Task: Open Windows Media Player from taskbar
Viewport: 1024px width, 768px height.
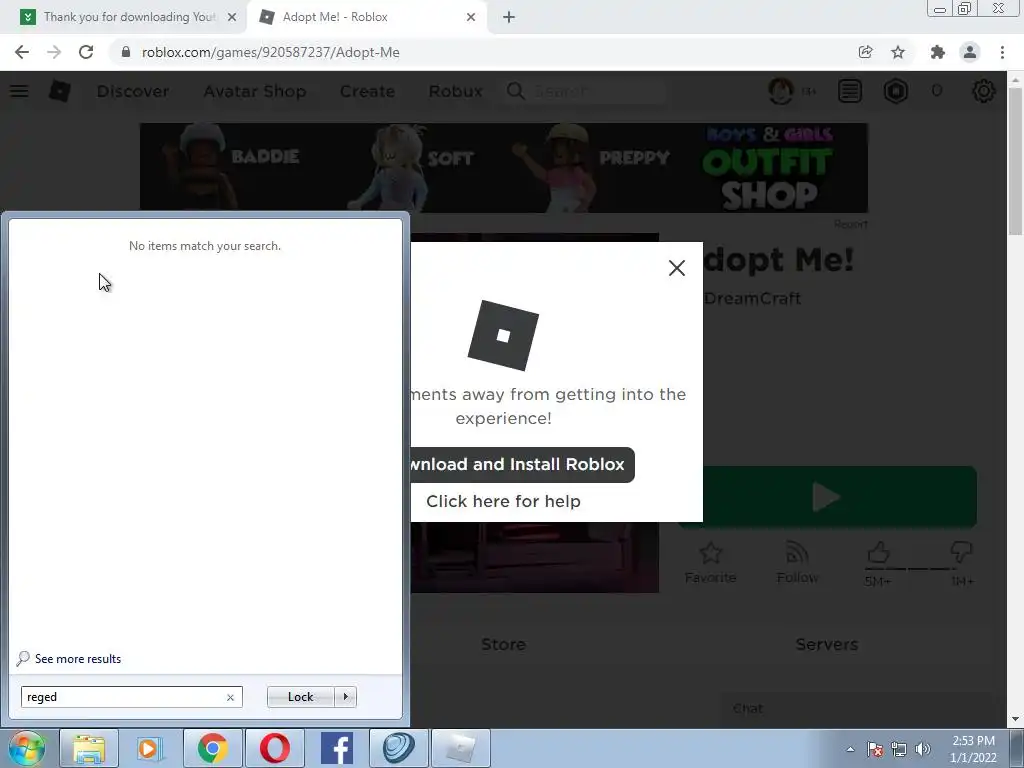Action: click(150, 748)
